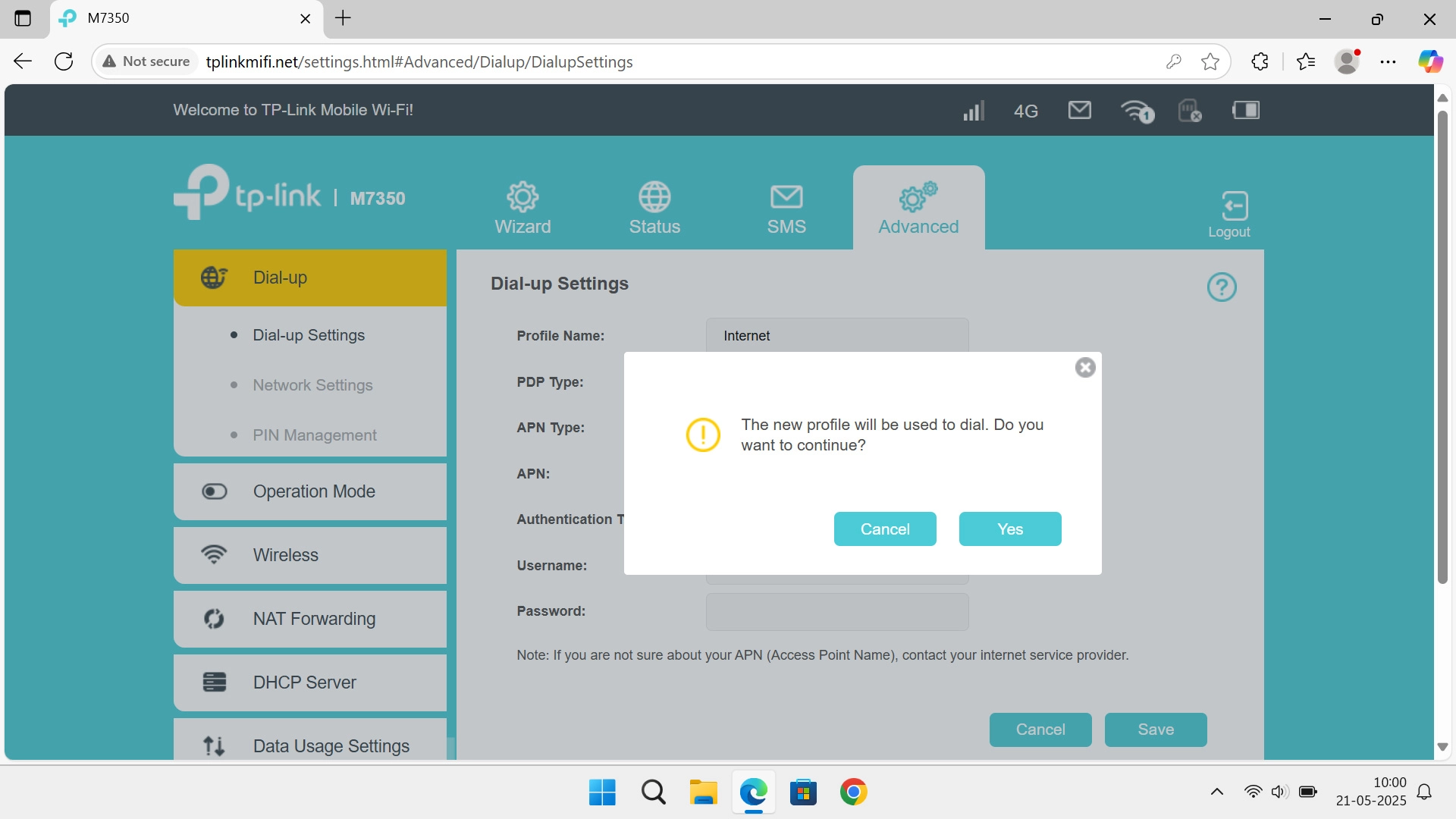1456x819 pixels.
Task: Open the Operation Mode section
Action: [309, 491]
